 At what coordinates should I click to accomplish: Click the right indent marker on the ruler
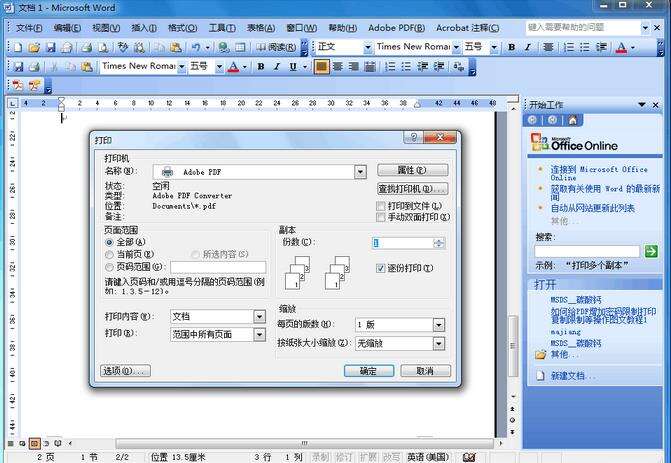tap(417, 104)
